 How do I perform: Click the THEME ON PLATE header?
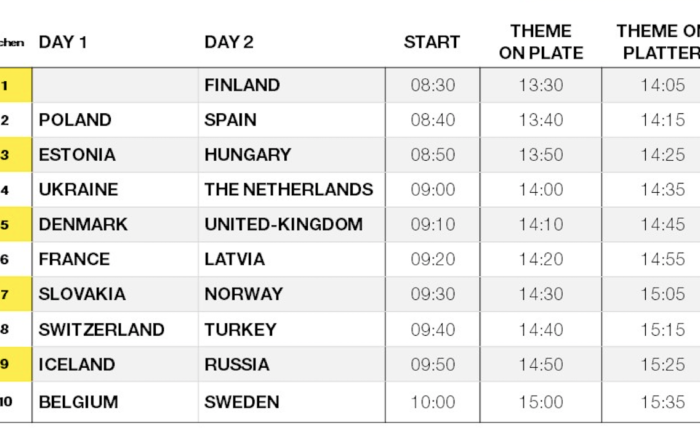[541, 42]
